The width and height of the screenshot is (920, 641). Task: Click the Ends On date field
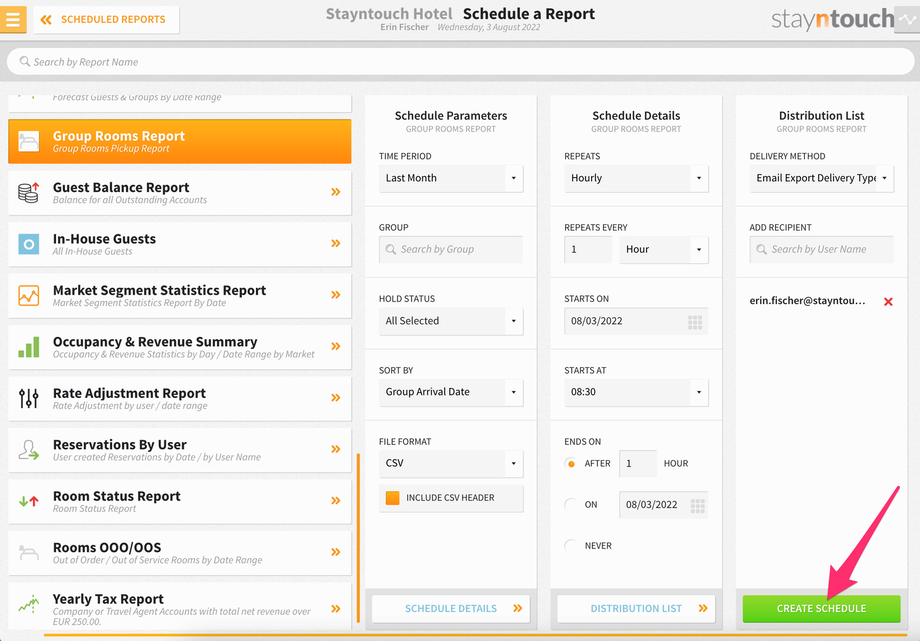[x=664, y=505]
